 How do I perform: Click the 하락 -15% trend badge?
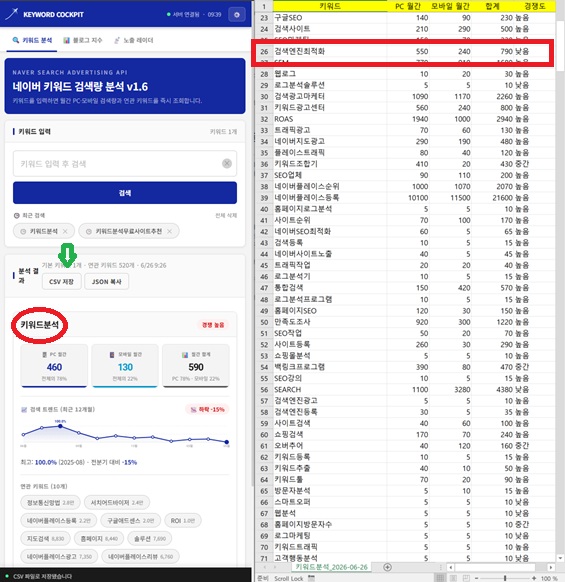point(208,409)
